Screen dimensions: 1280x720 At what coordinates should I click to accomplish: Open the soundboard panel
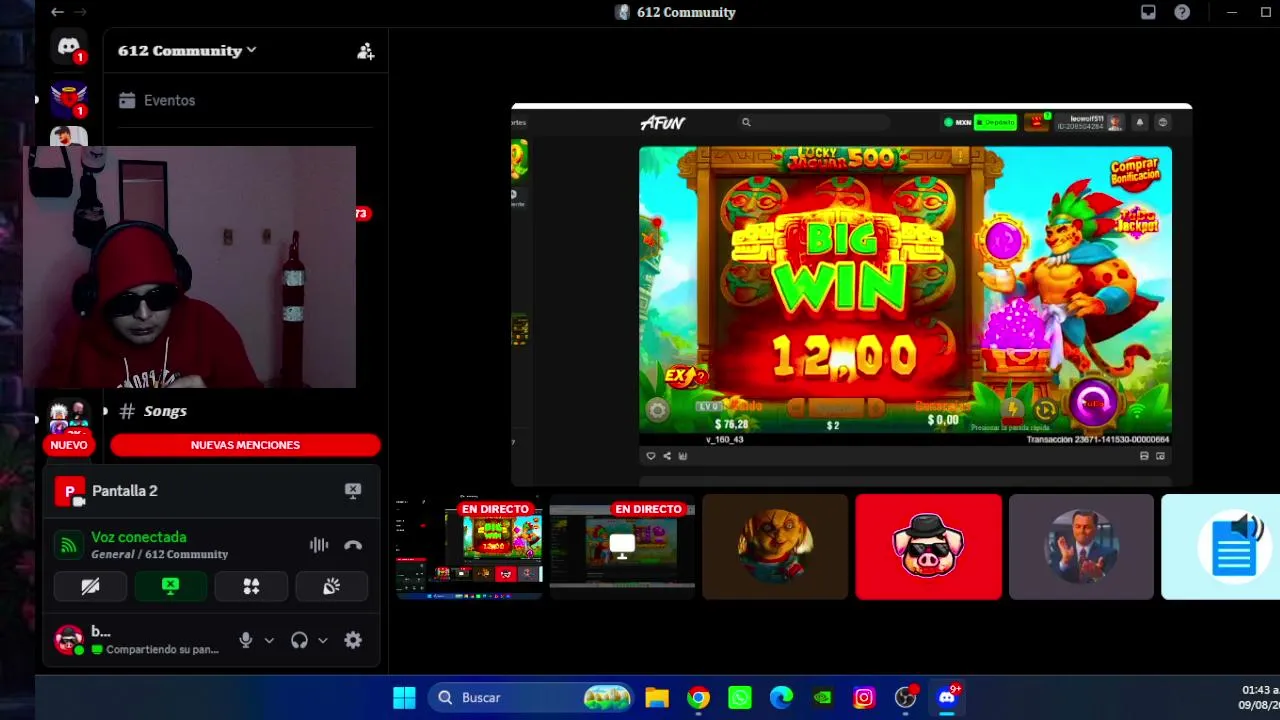331,587
